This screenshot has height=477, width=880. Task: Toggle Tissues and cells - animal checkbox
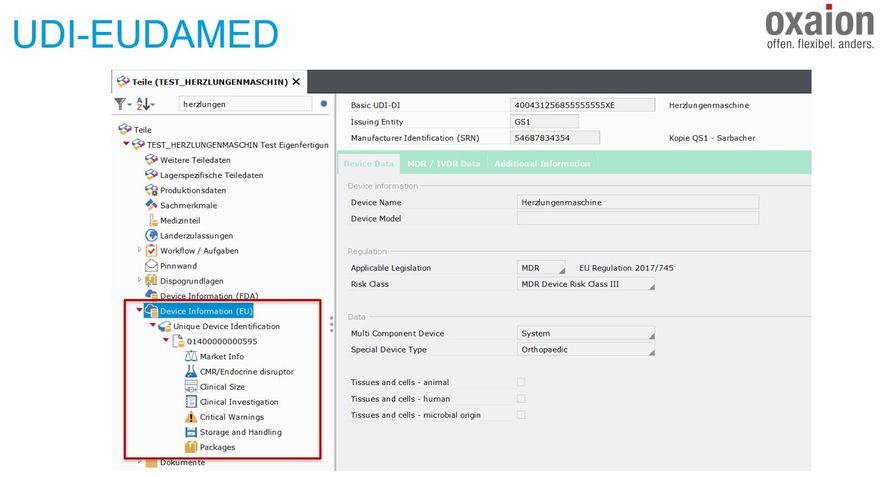point(521,382)
